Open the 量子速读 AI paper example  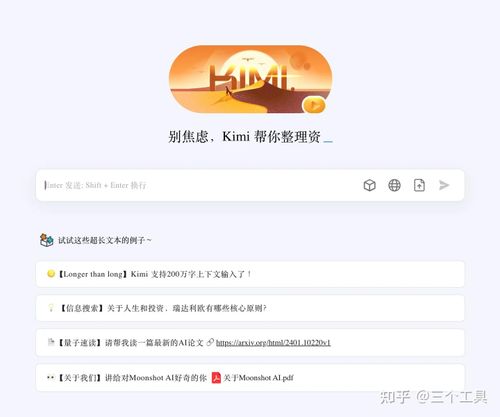(x=250, y=343)
